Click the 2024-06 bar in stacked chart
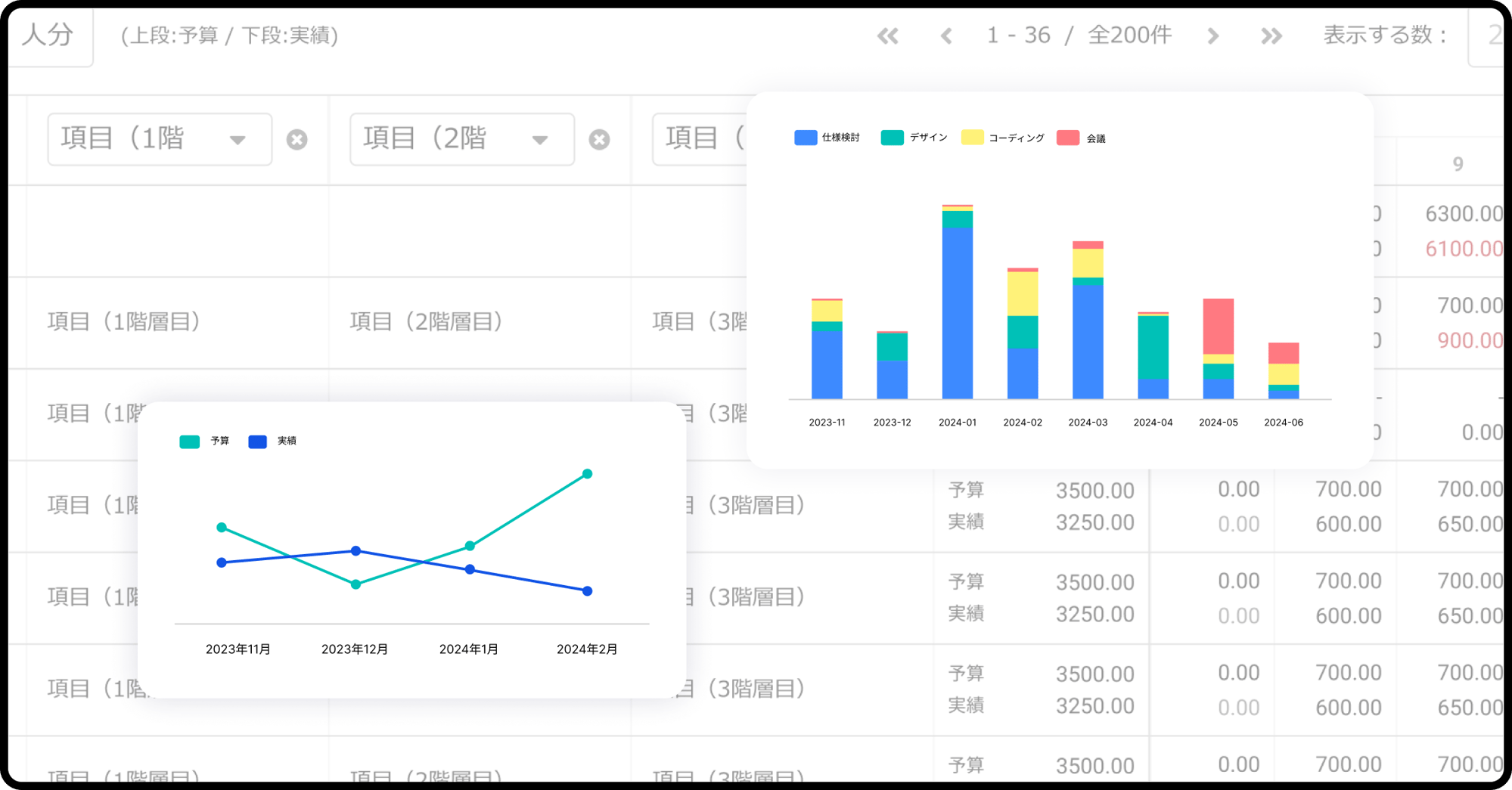The image size is (1512, 790). [1284, 370]
